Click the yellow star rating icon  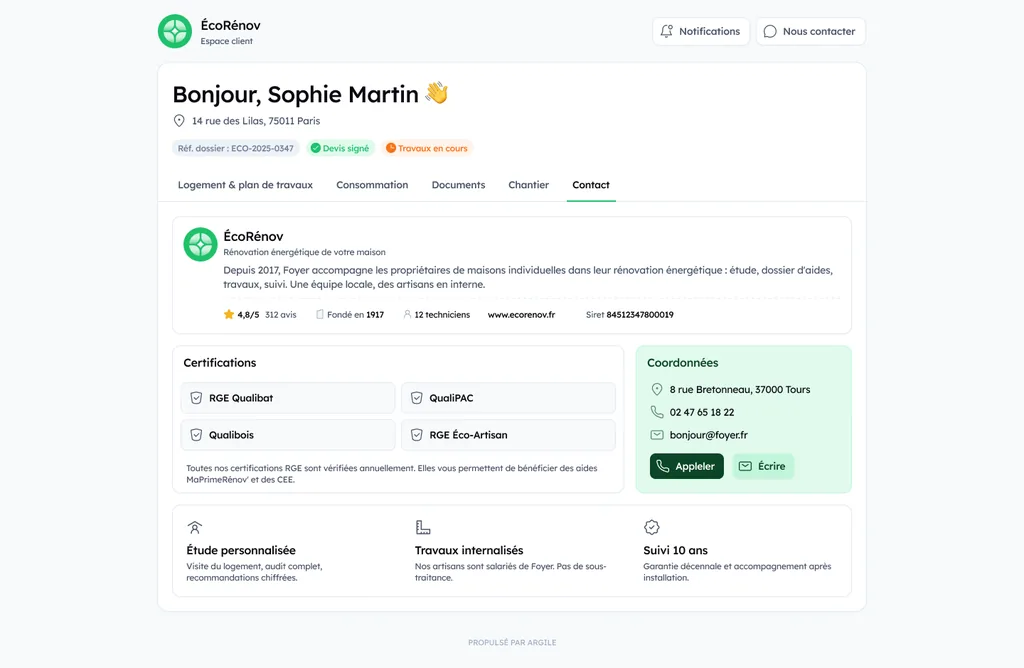pyautogui.click(x=229, y=315)
